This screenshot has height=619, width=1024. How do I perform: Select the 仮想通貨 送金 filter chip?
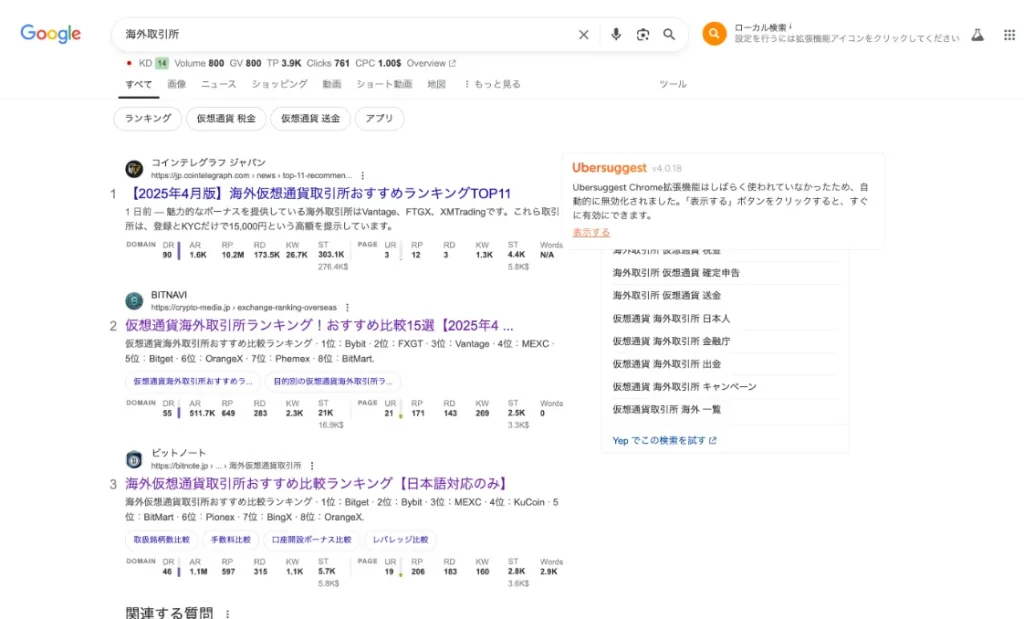(310, 119)
